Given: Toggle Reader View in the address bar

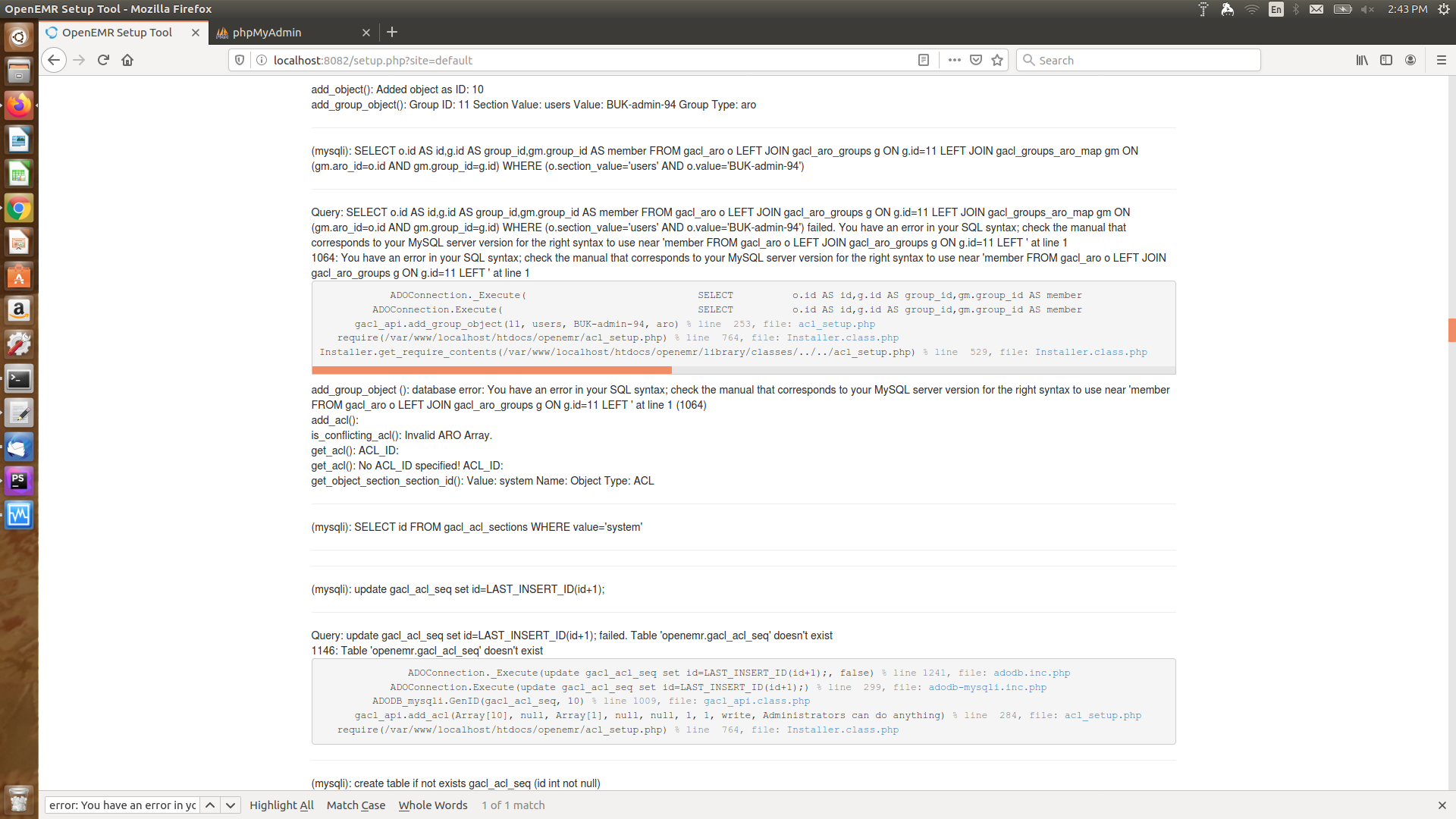Looking at the screenshot, I should click(923, 60).
